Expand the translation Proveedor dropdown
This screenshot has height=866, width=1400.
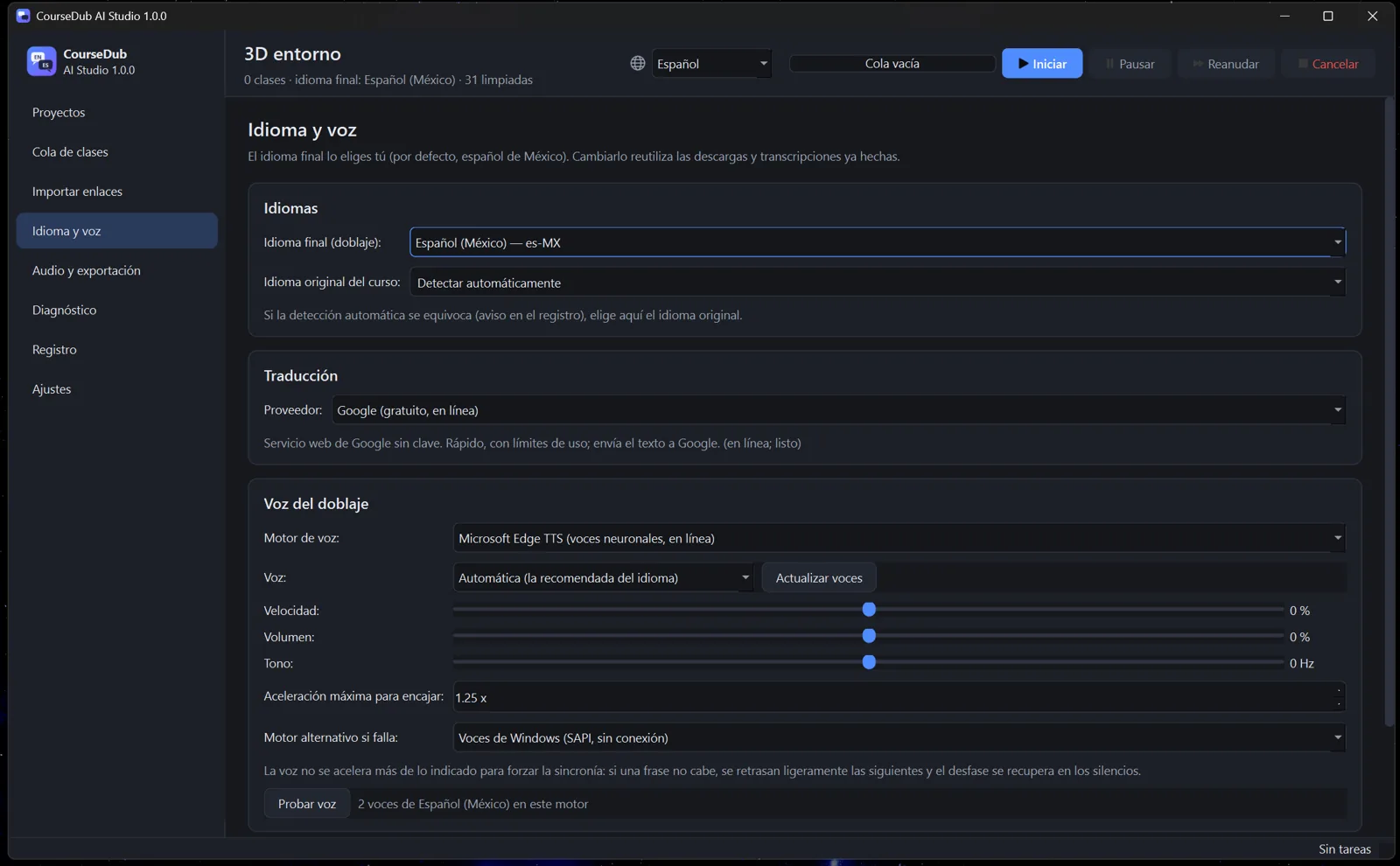coord(838,410)
